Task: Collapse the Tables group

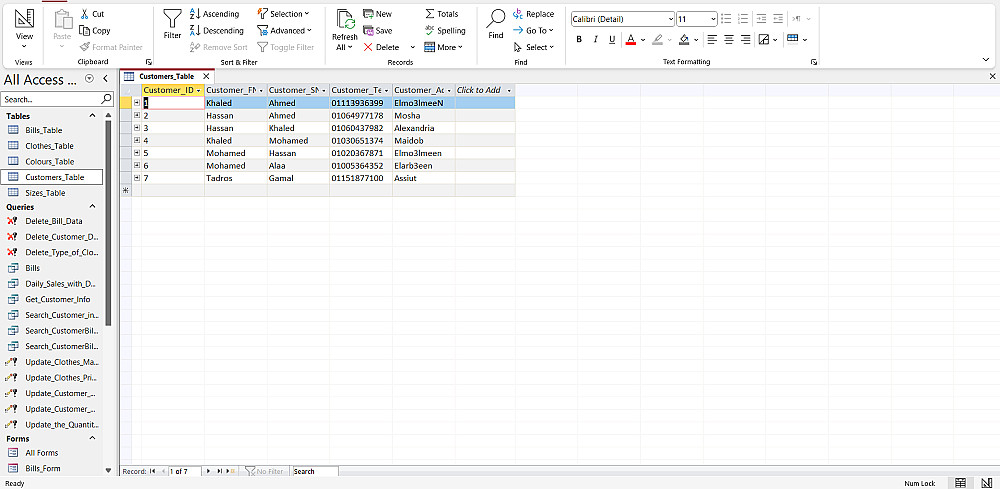Action: pyautogui.click(x=92, y=116)
